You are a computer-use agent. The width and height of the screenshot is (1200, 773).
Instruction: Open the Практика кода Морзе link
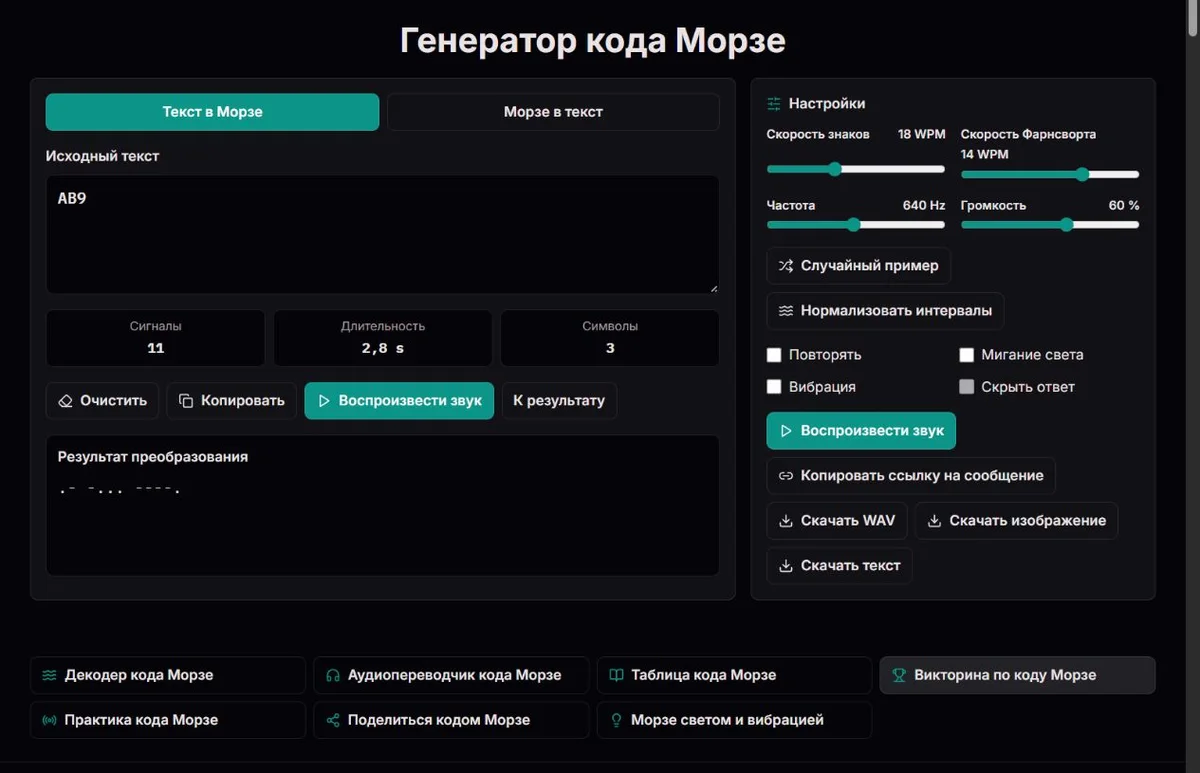click(x=168, y=720)
